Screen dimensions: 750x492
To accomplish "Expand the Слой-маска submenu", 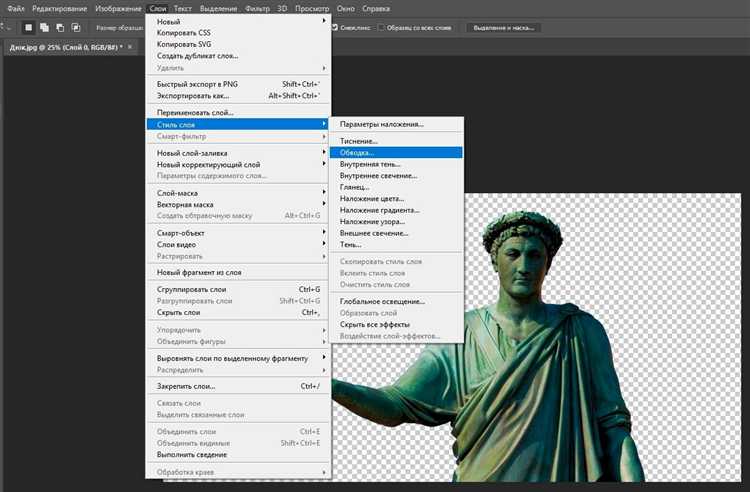I will [238, 193].
